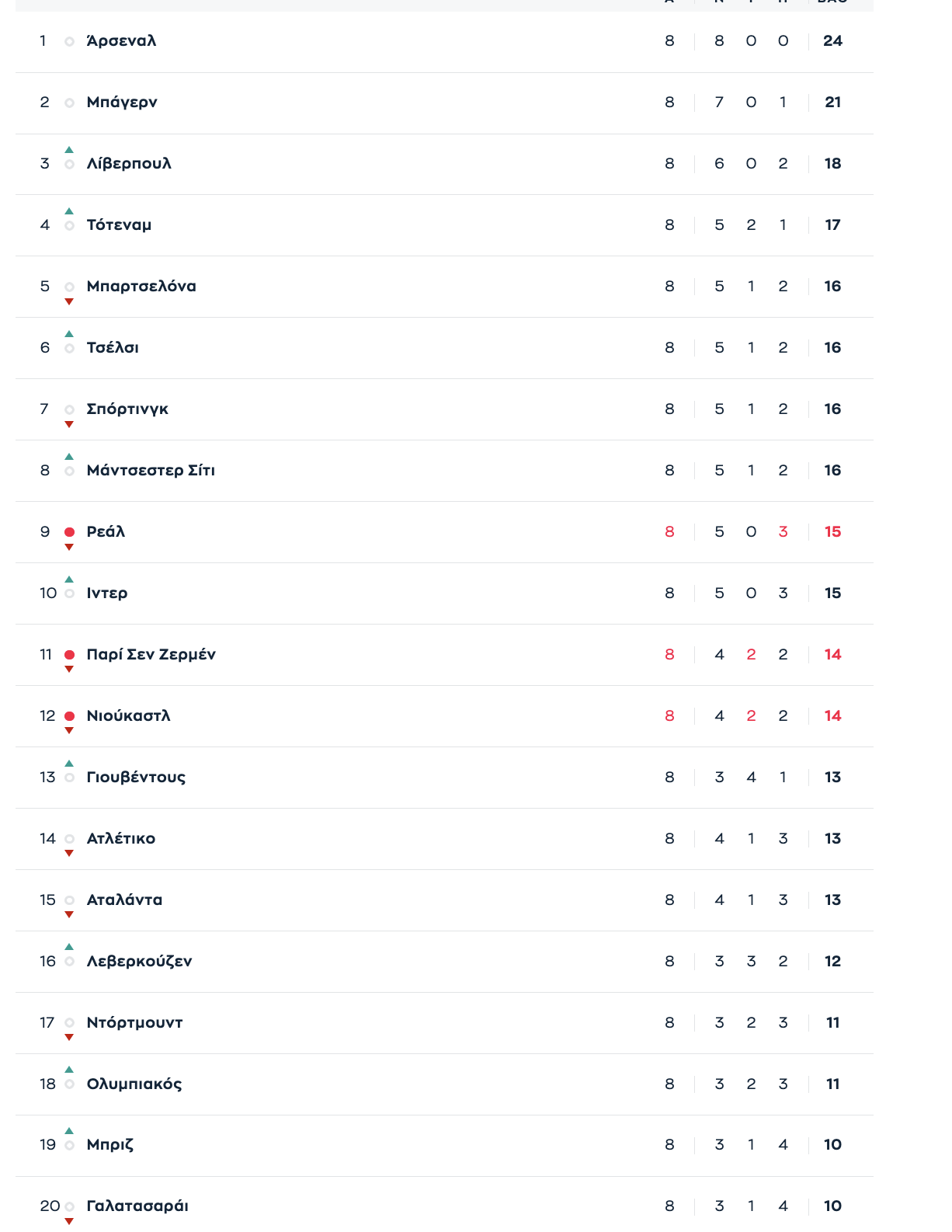Click the red down arrow under Μπαρτσελόνα's indicator
The image size is (952, 1232).
69,301
